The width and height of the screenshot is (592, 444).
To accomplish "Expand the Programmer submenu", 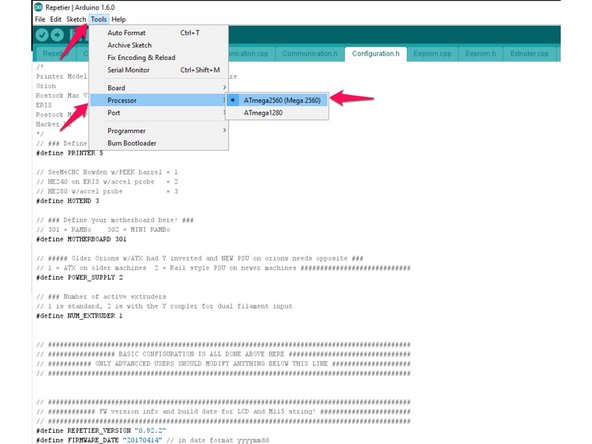I will [x=159, y=131].
